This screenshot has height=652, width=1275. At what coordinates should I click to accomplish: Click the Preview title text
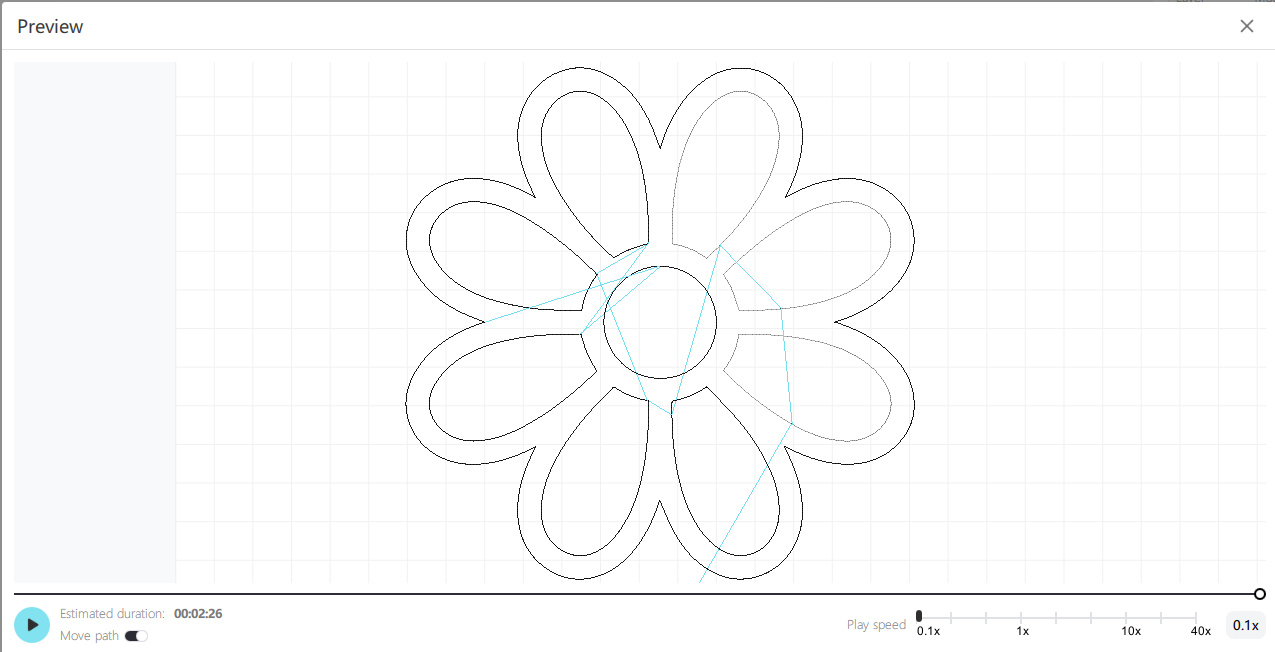(x=50, y=27)
